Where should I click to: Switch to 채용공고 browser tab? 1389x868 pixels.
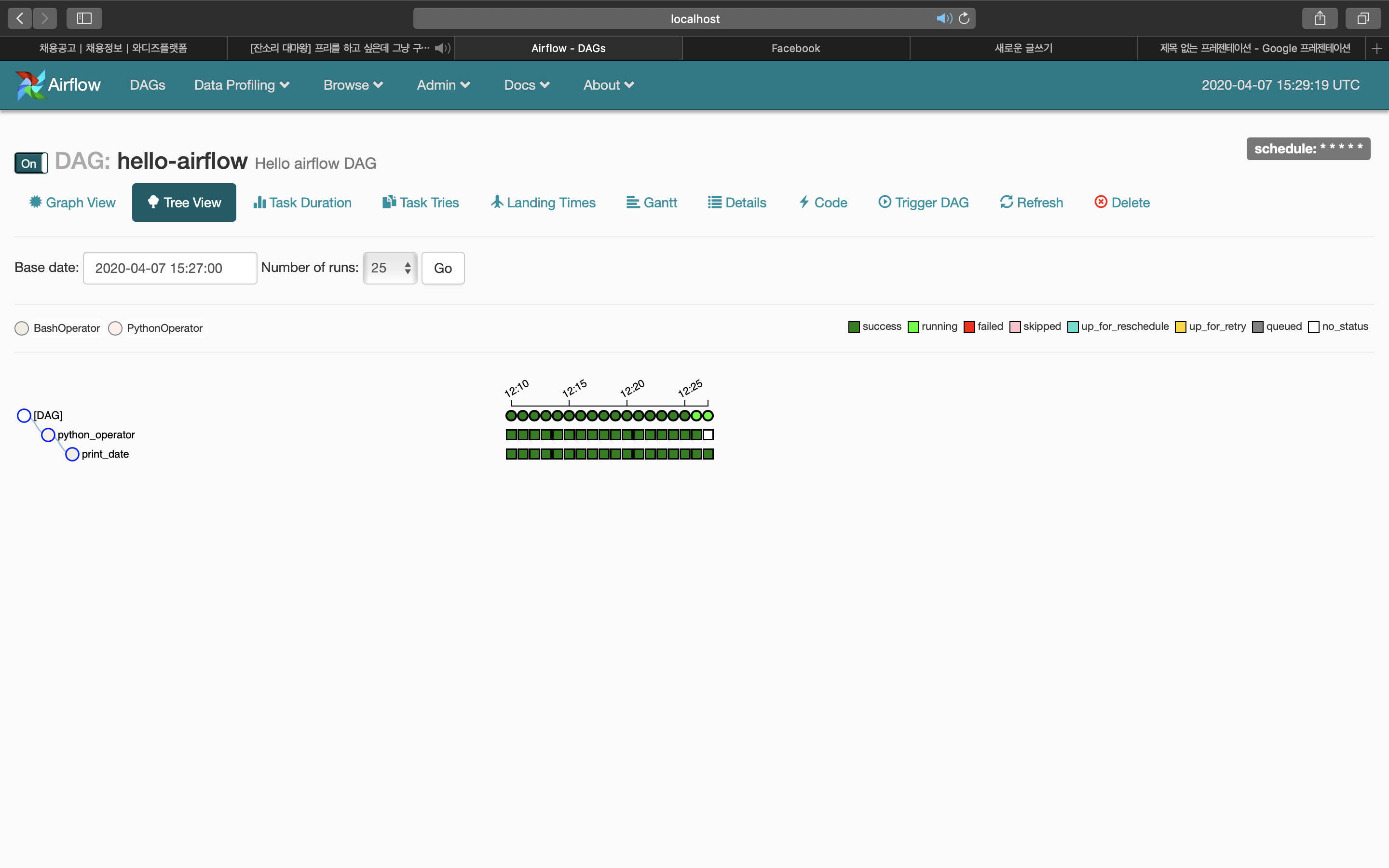click(x=113, y=48)
